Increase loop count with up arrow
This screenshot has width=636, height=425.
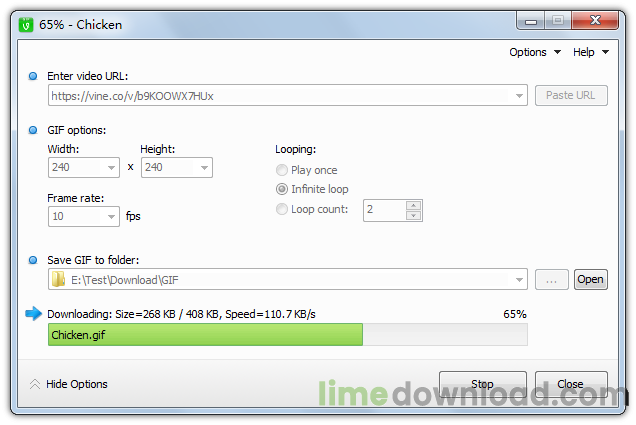pyautogui.click(x=413, y=205)
